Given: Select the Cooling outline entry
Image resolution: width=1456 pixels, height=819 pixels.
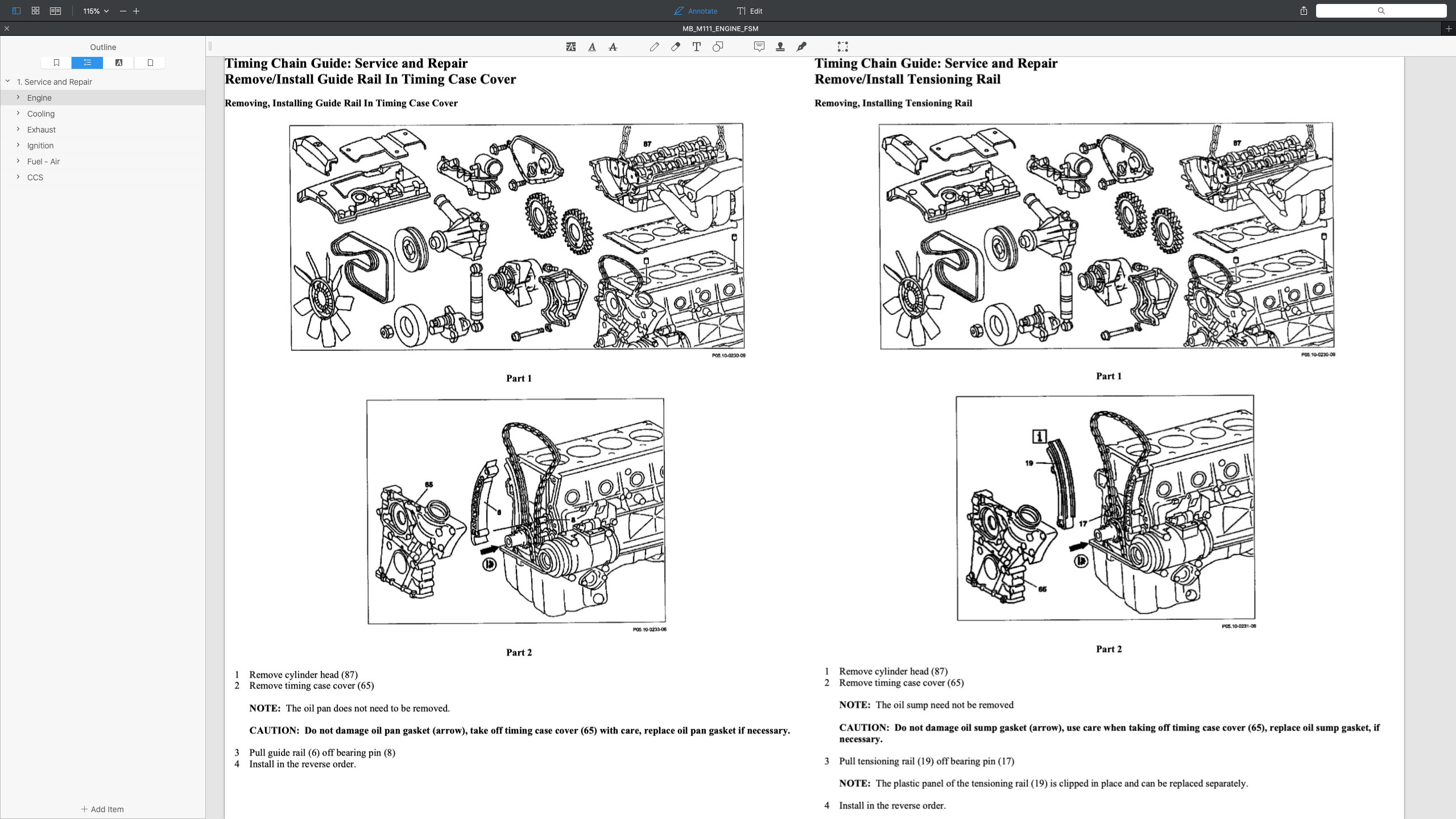Looking at the screenshot, I should [103, 114].
